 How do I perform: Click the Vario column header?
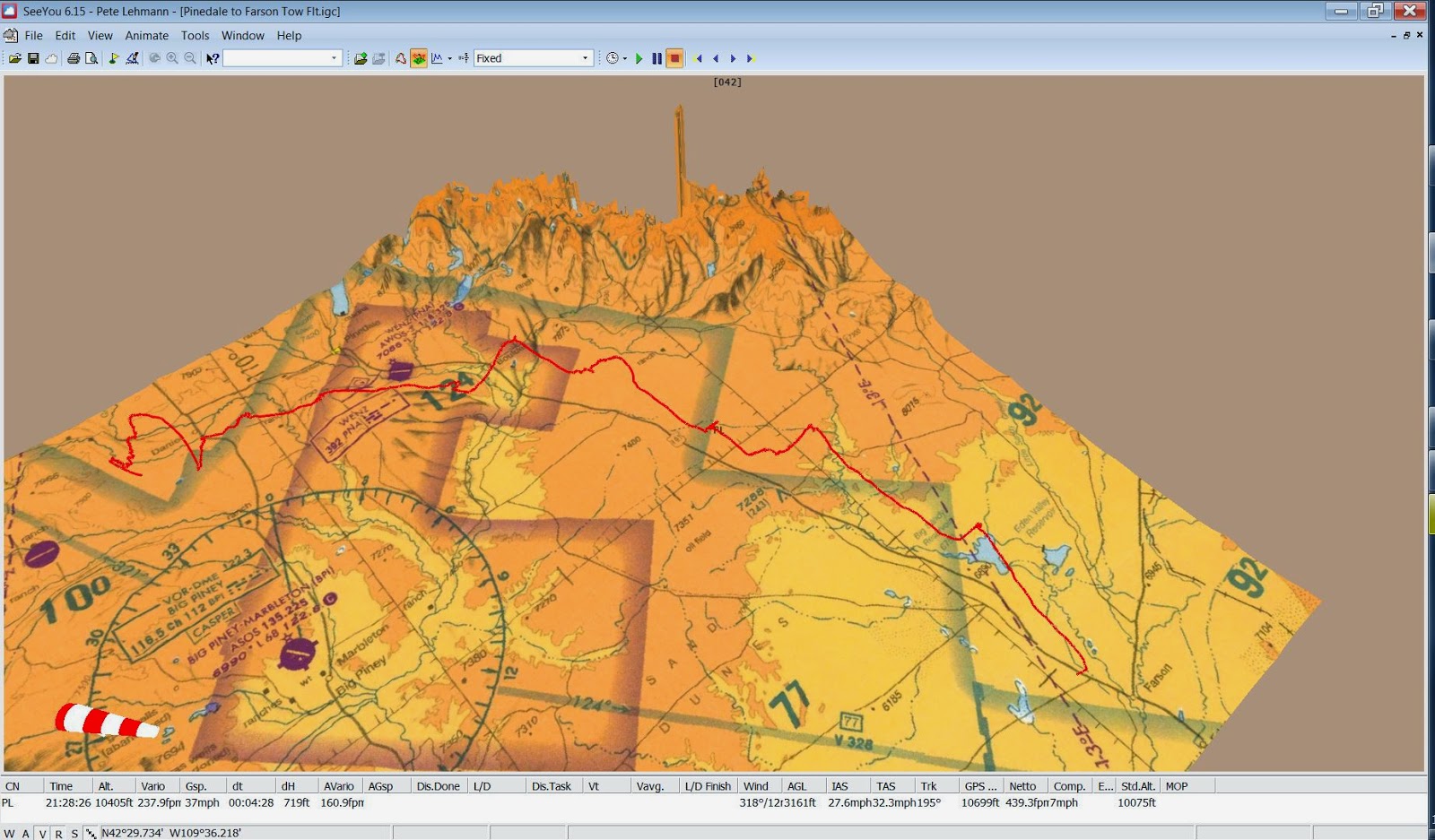158,786
